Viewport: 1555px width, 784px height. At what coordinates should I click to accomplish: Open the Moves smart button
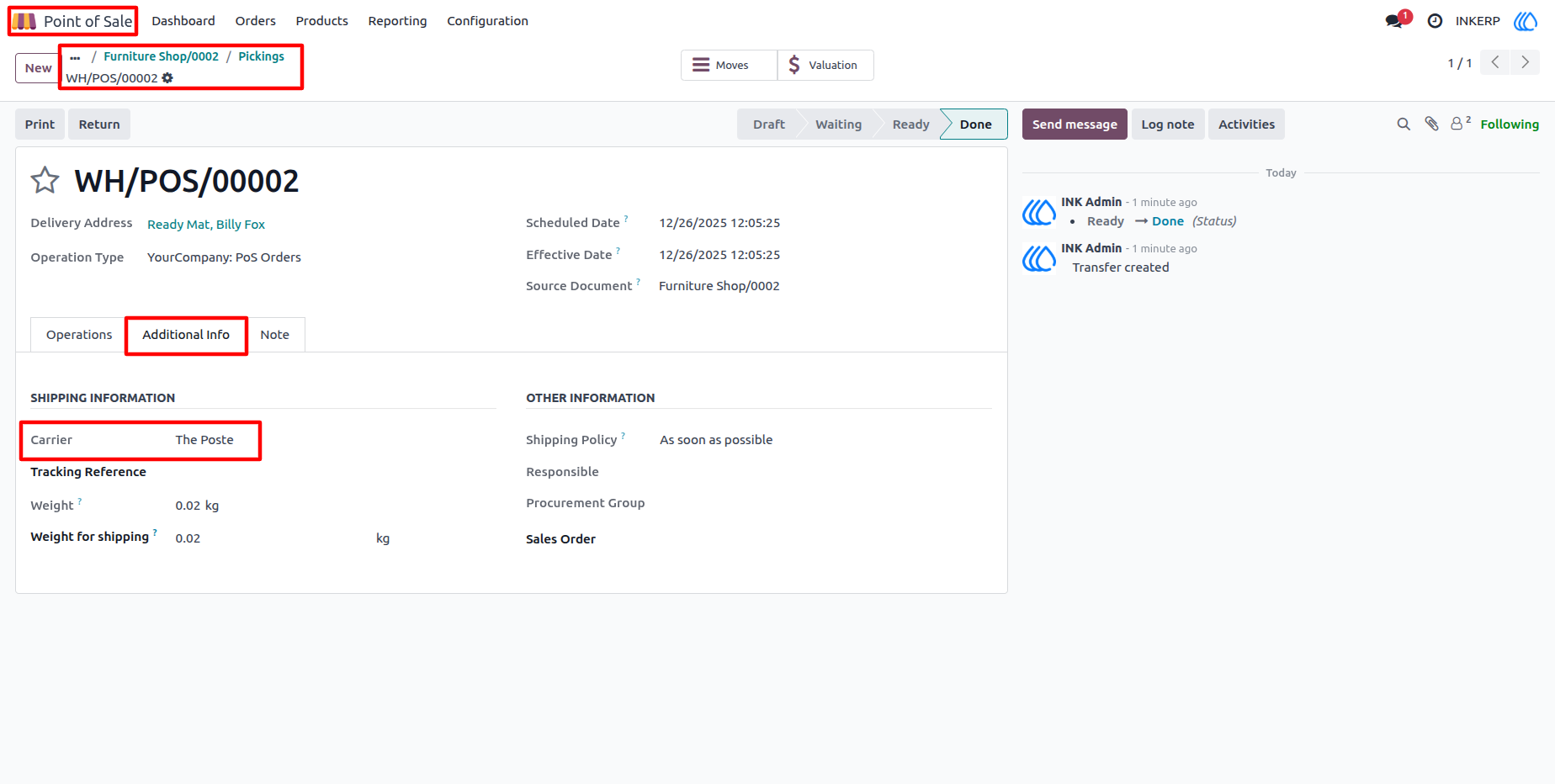[x=730, y=65]
